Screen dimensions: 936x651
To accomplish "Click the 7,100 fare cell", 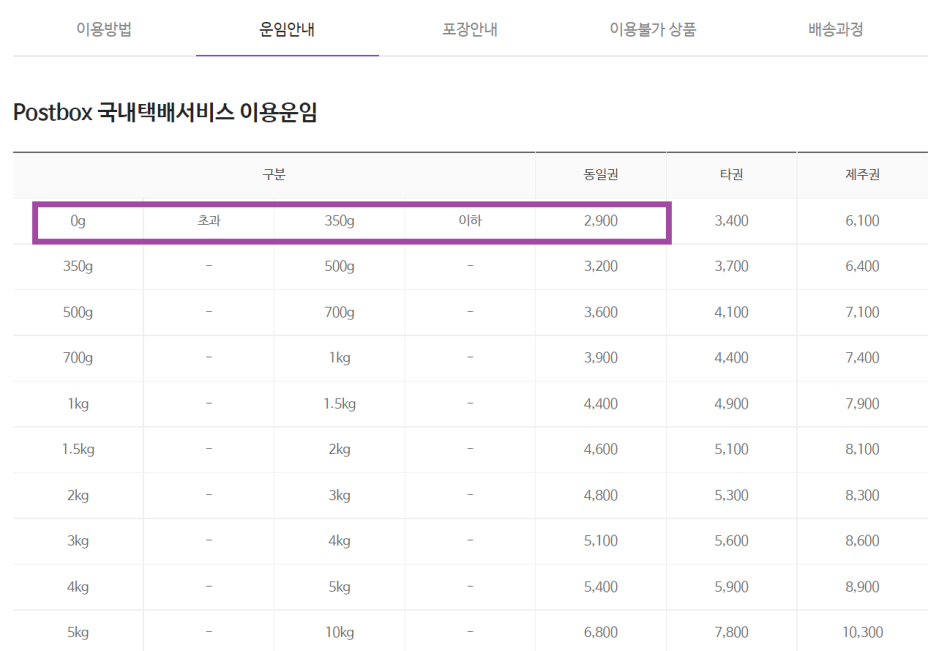I will (x=862, y=312).
